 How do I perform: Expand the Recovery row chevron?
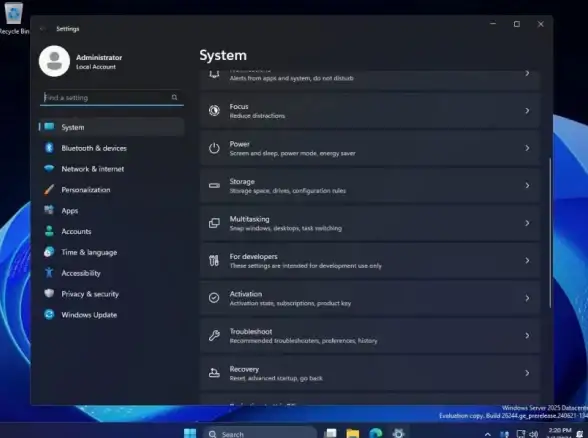point(527,373)
